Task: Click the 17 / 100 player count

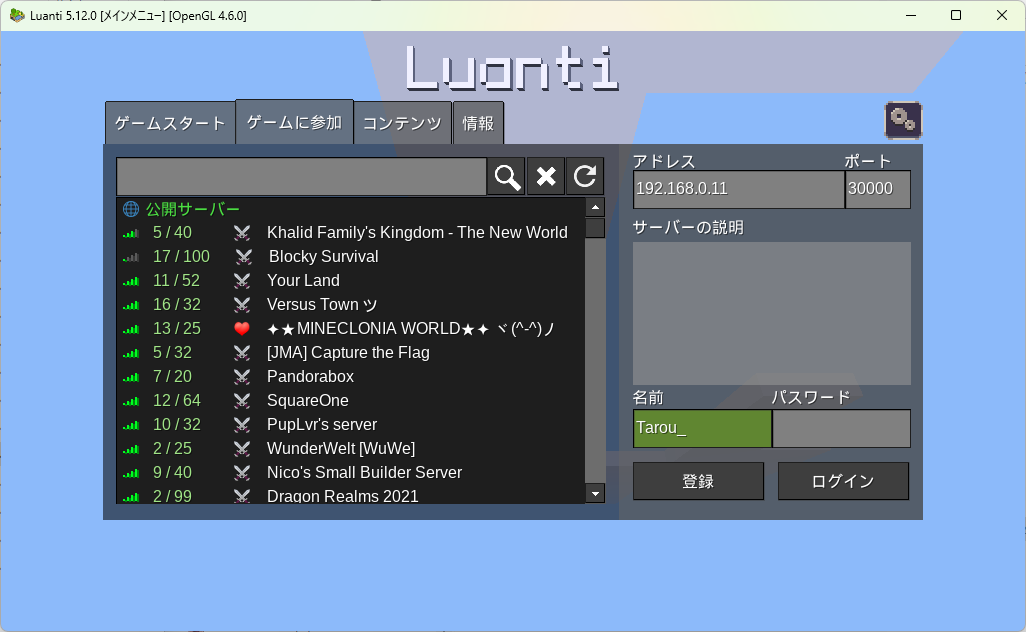Action: click(x=181, y=256)
